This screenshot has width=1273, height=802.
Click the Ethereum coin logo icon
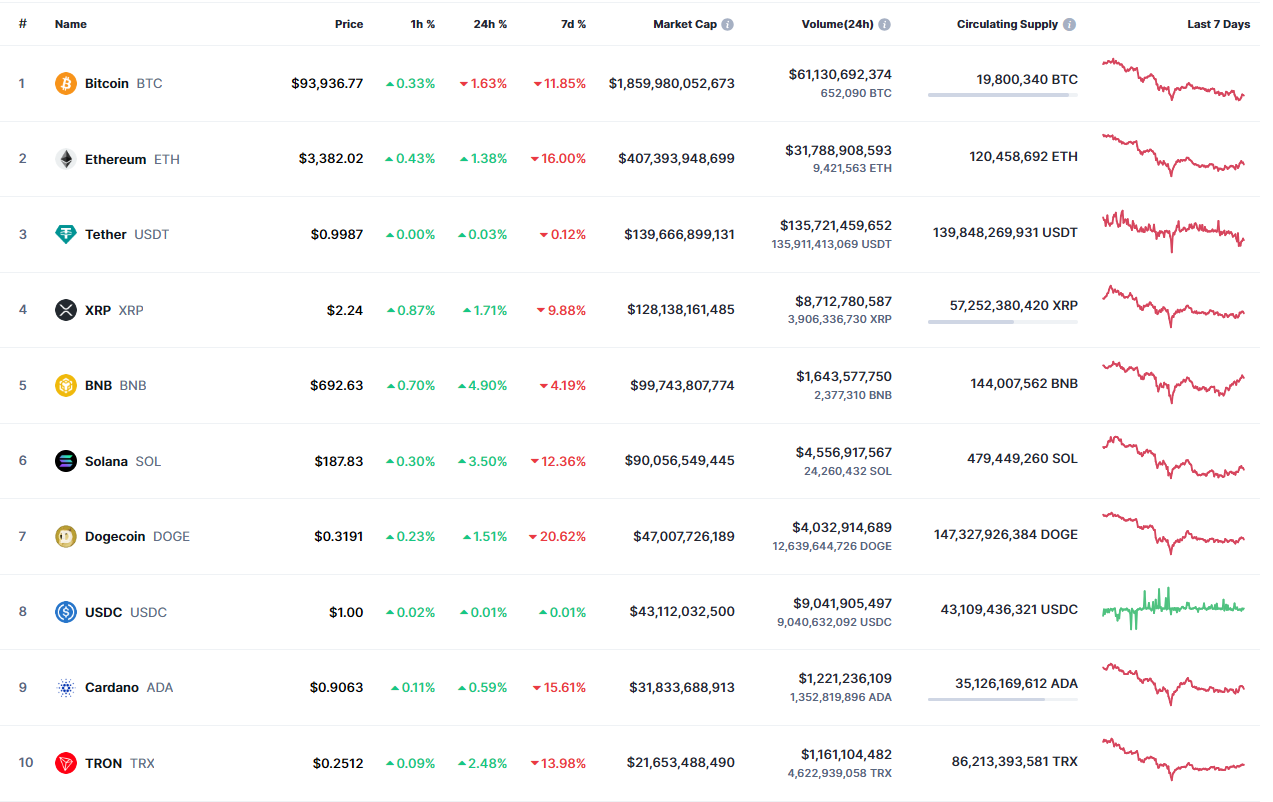coord(66,159)
